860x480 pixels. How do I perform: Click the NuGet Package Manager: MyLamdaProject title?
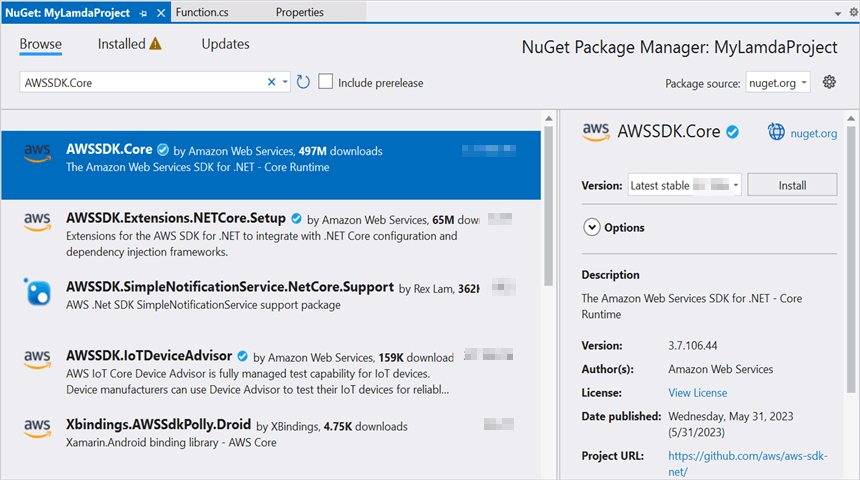pos(679,47)
